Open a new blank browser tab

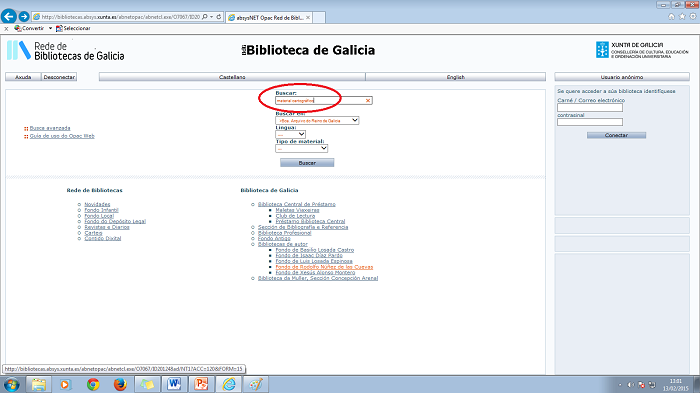(x=319, y=17)
